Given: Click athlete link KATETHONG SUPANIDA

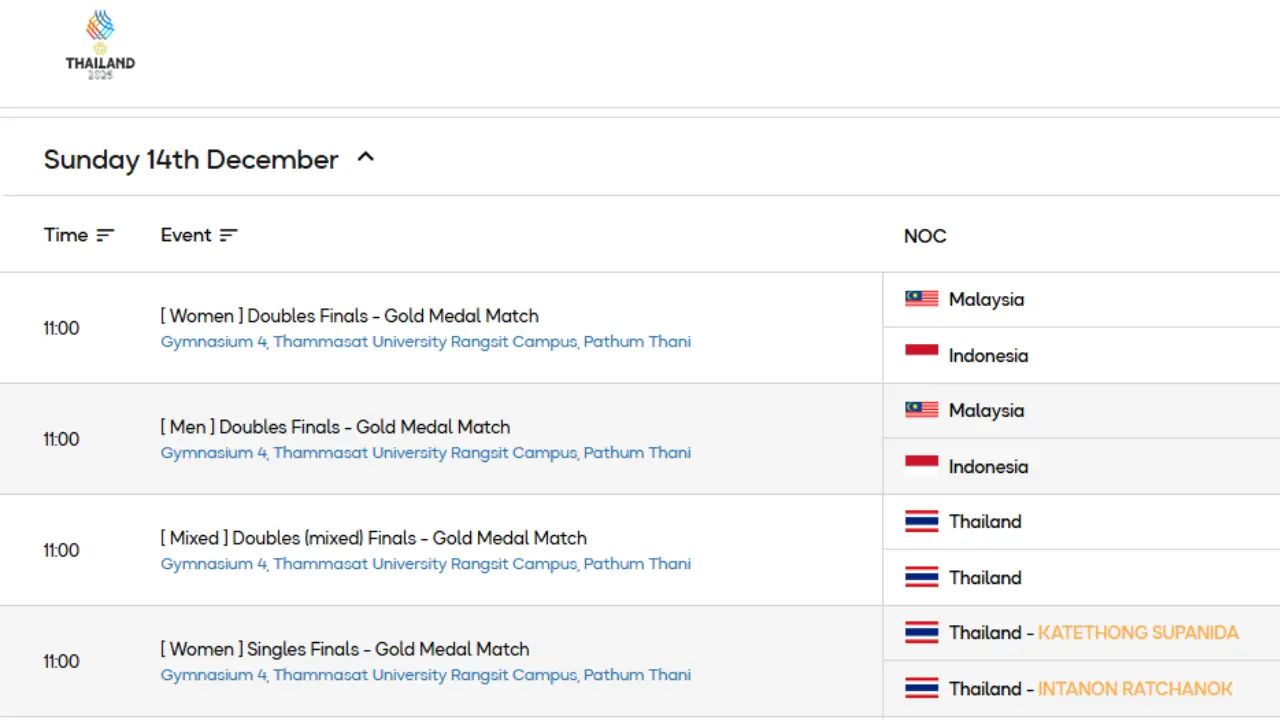Looking at the screenshot, I should coord(1138,632).
